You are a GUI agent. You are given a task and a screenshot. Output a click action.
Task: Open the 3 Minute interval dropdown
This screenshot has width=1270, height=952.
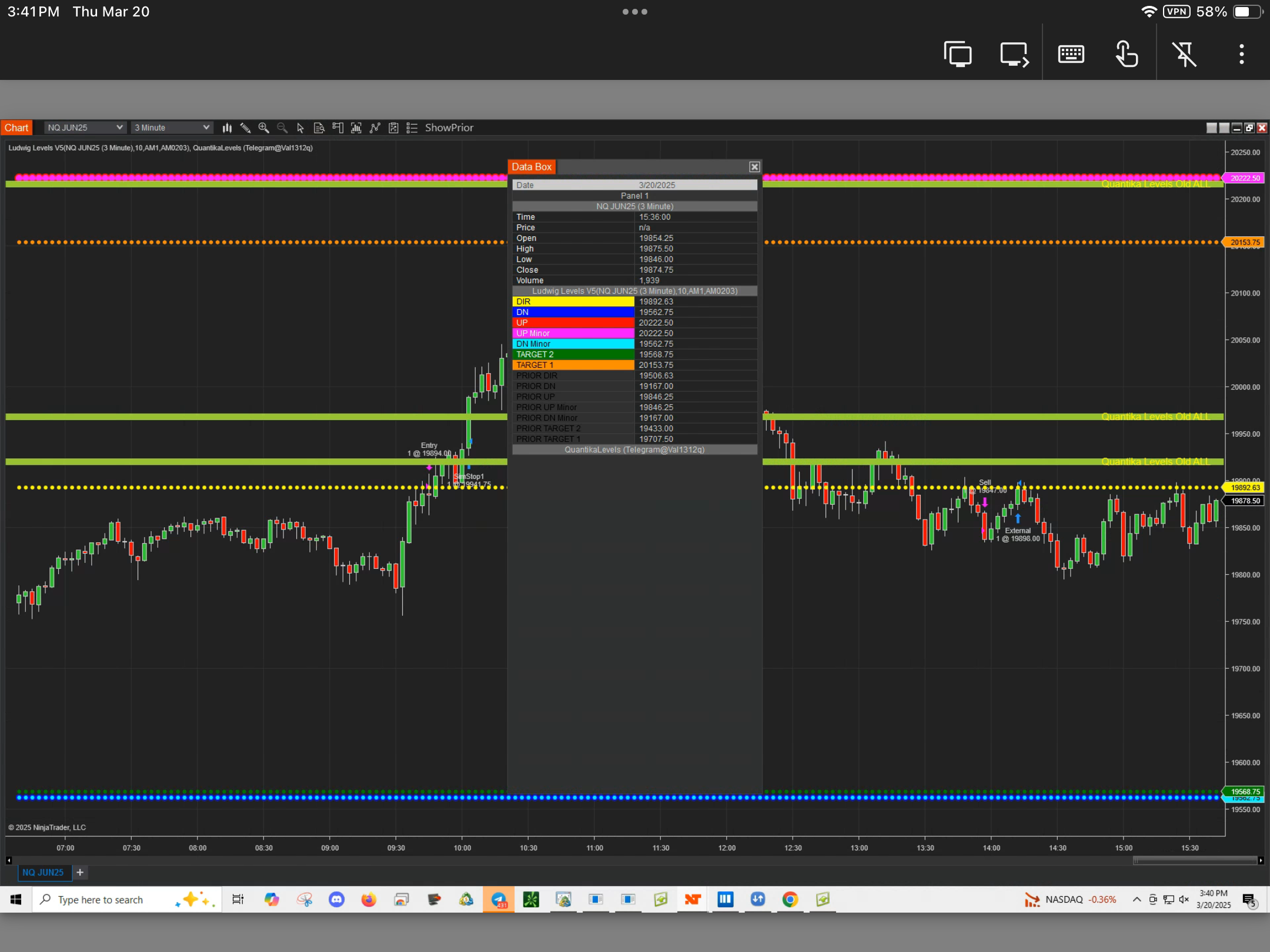171,128
